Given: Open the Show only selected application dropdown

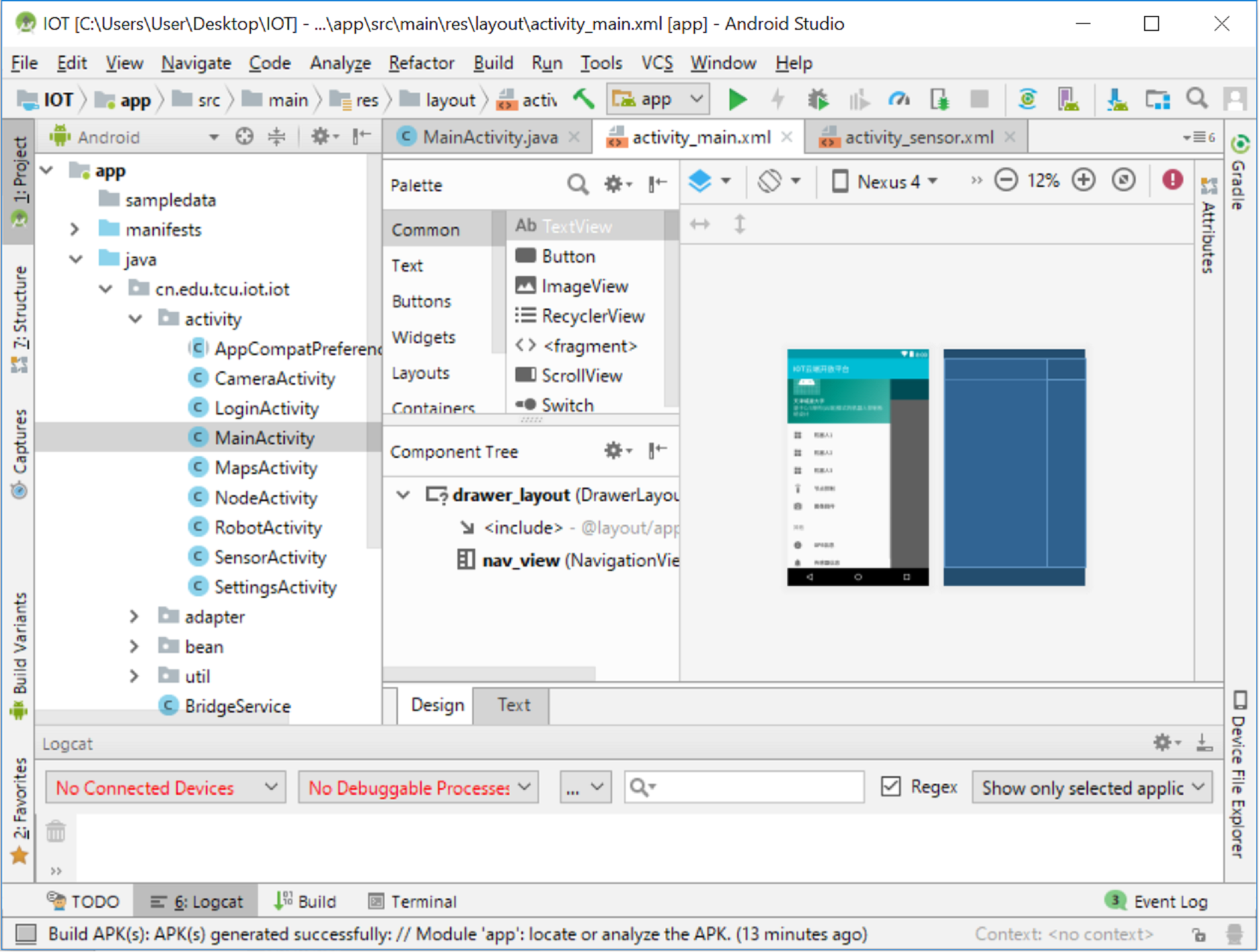Looking at the screenshot, I should coord(1092,787).
